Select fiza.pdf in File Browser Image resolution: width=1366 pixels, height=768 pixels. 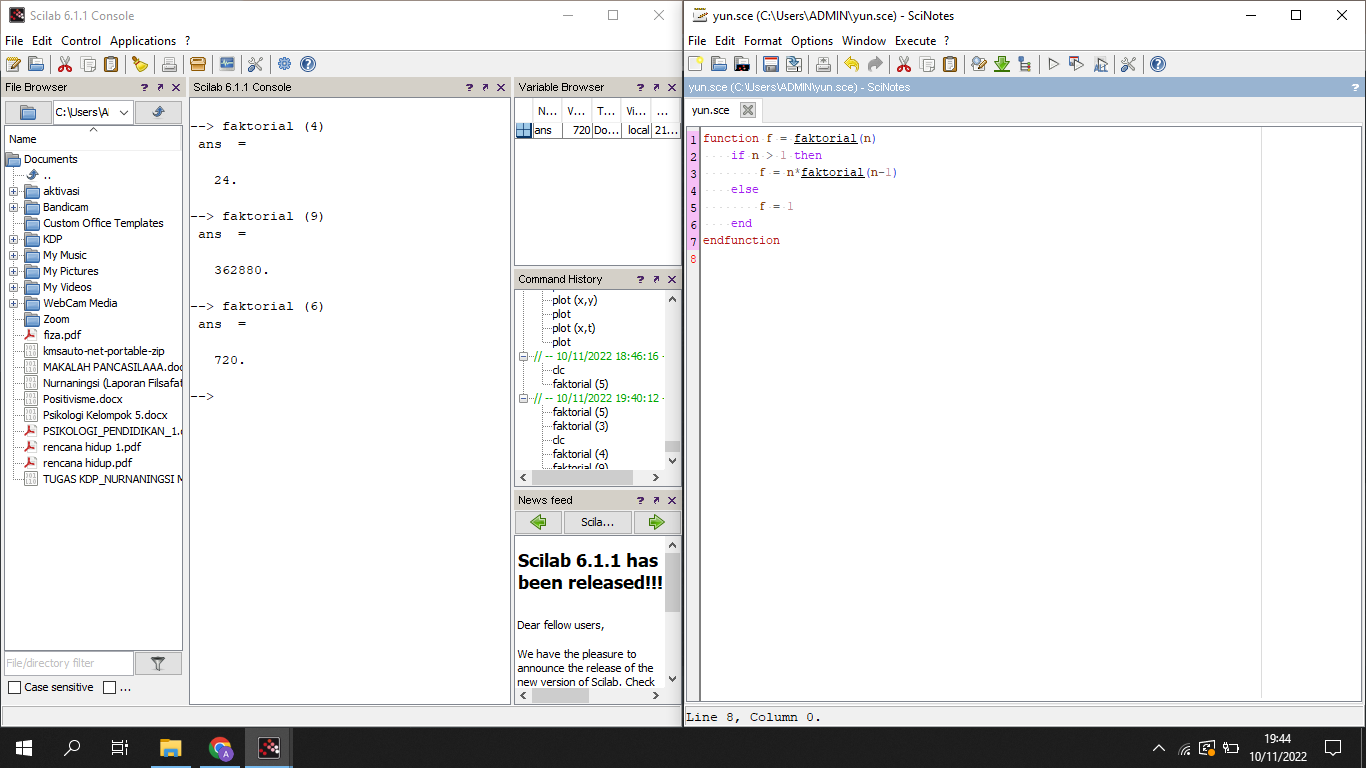[x=62, y=335]
